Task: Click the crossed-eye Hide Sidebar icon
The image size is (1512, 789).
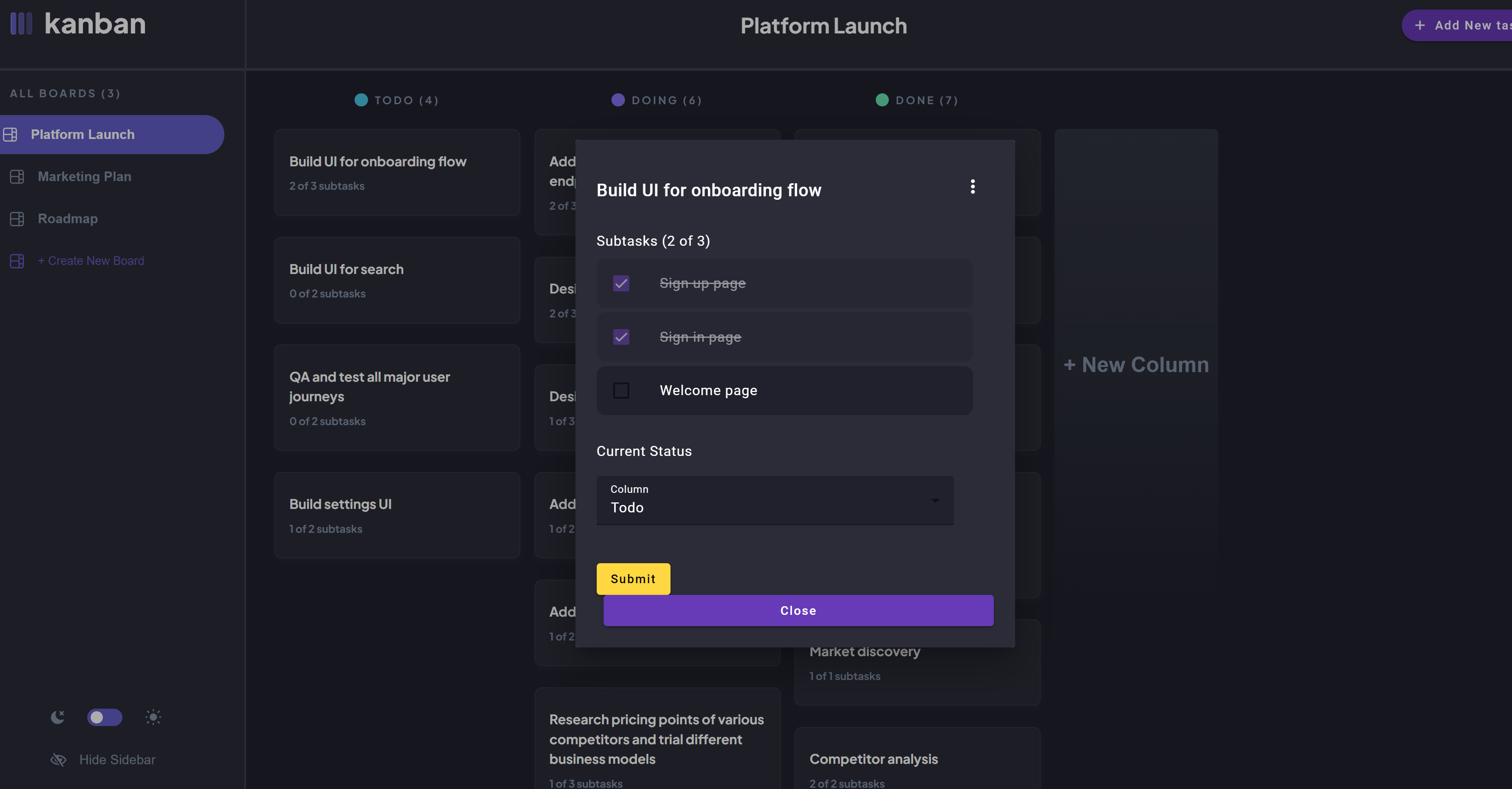Action: click(x=58, y=759)
